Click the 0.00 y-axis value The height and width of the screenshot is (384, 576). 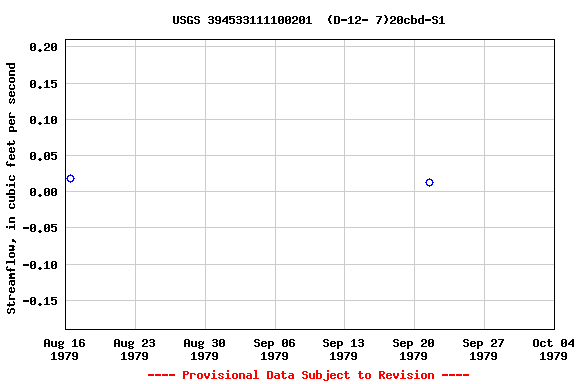pyautogui.click(x=43, y=192)
